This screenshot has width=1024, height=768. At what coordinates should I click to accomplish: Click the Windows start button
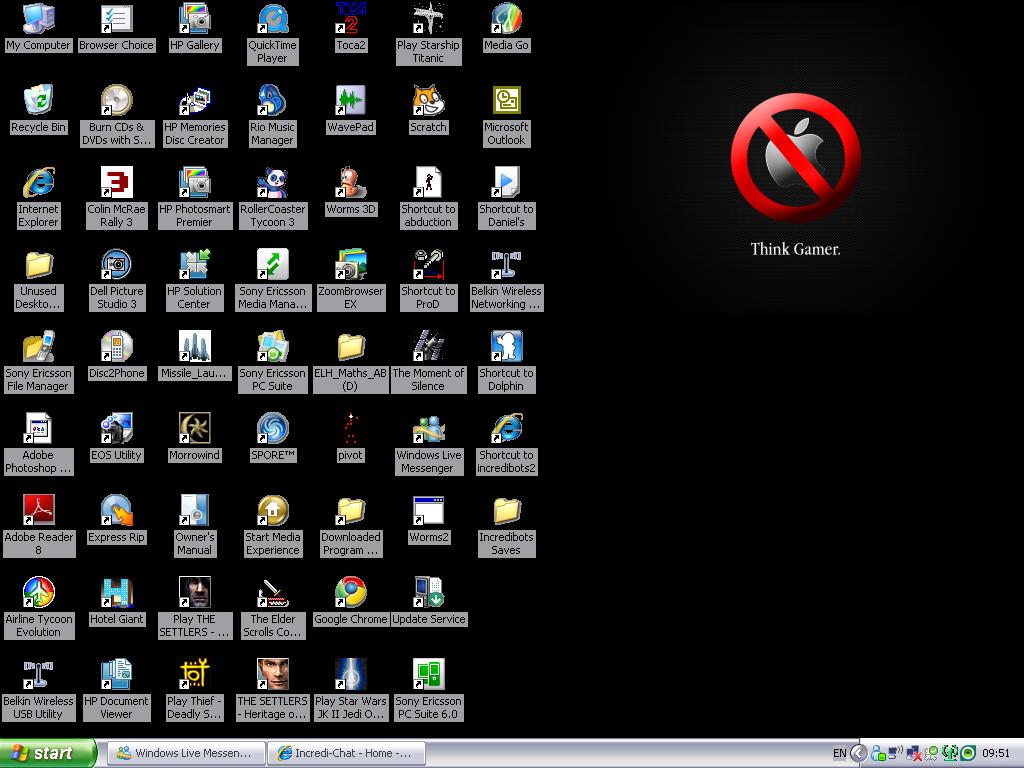pyautogui.click(x=48, y=753)
